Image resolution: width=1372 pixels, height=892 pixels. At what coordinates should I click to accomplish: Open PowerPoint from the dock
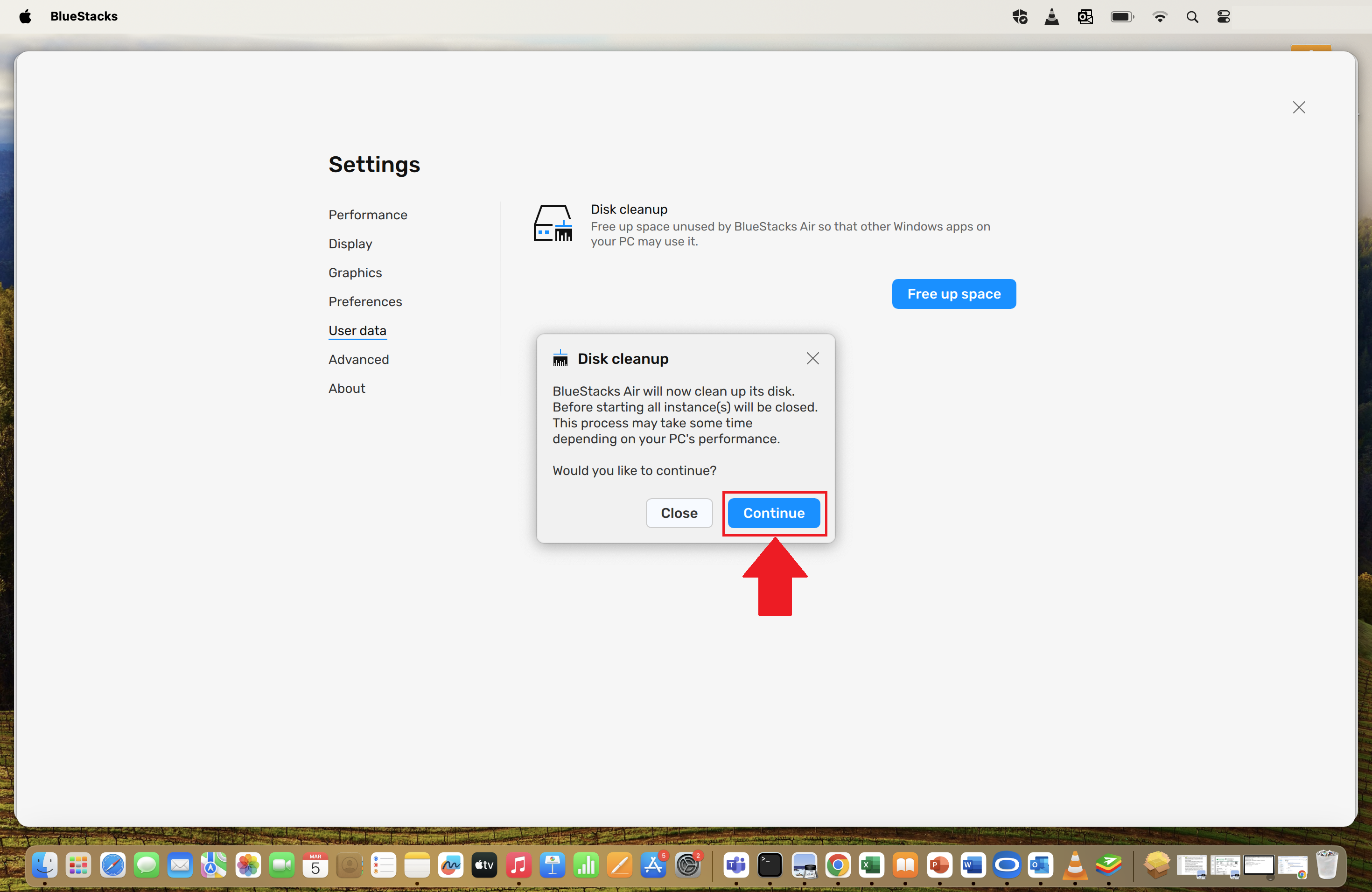[x=940, y=865]
